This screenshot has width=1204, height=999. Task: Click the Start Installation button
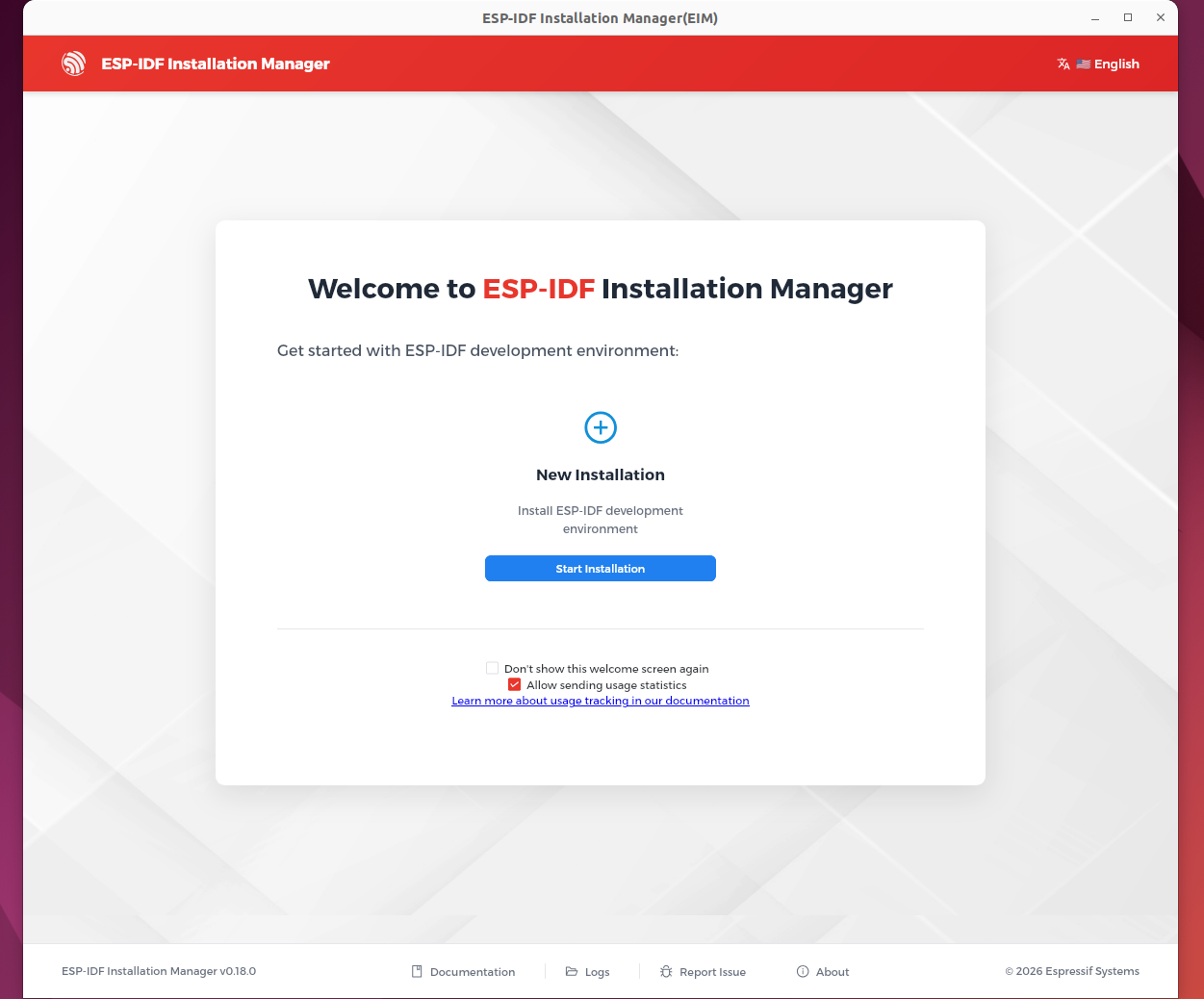[601, 569]
